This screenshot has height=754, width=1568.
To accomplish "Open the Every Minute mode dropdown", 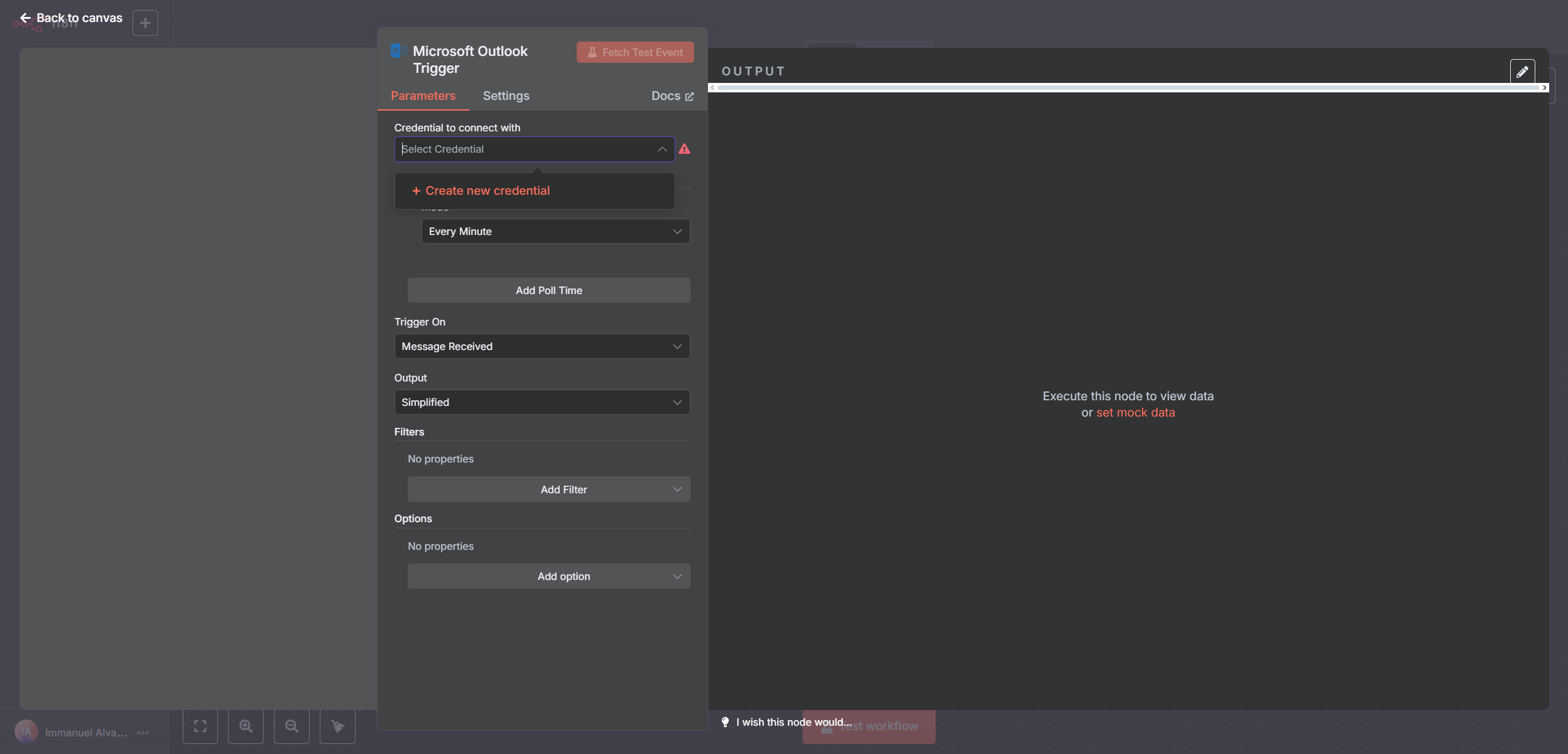I will tap(555, 231).
